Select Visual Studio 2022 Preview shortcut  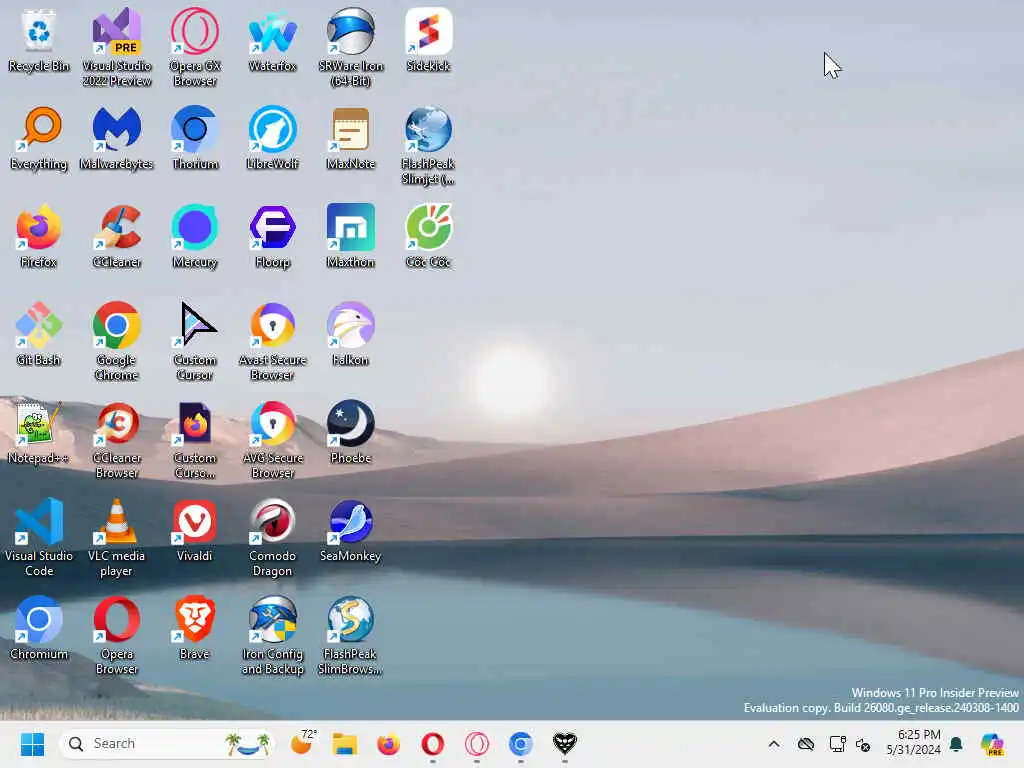click(117, 47)
